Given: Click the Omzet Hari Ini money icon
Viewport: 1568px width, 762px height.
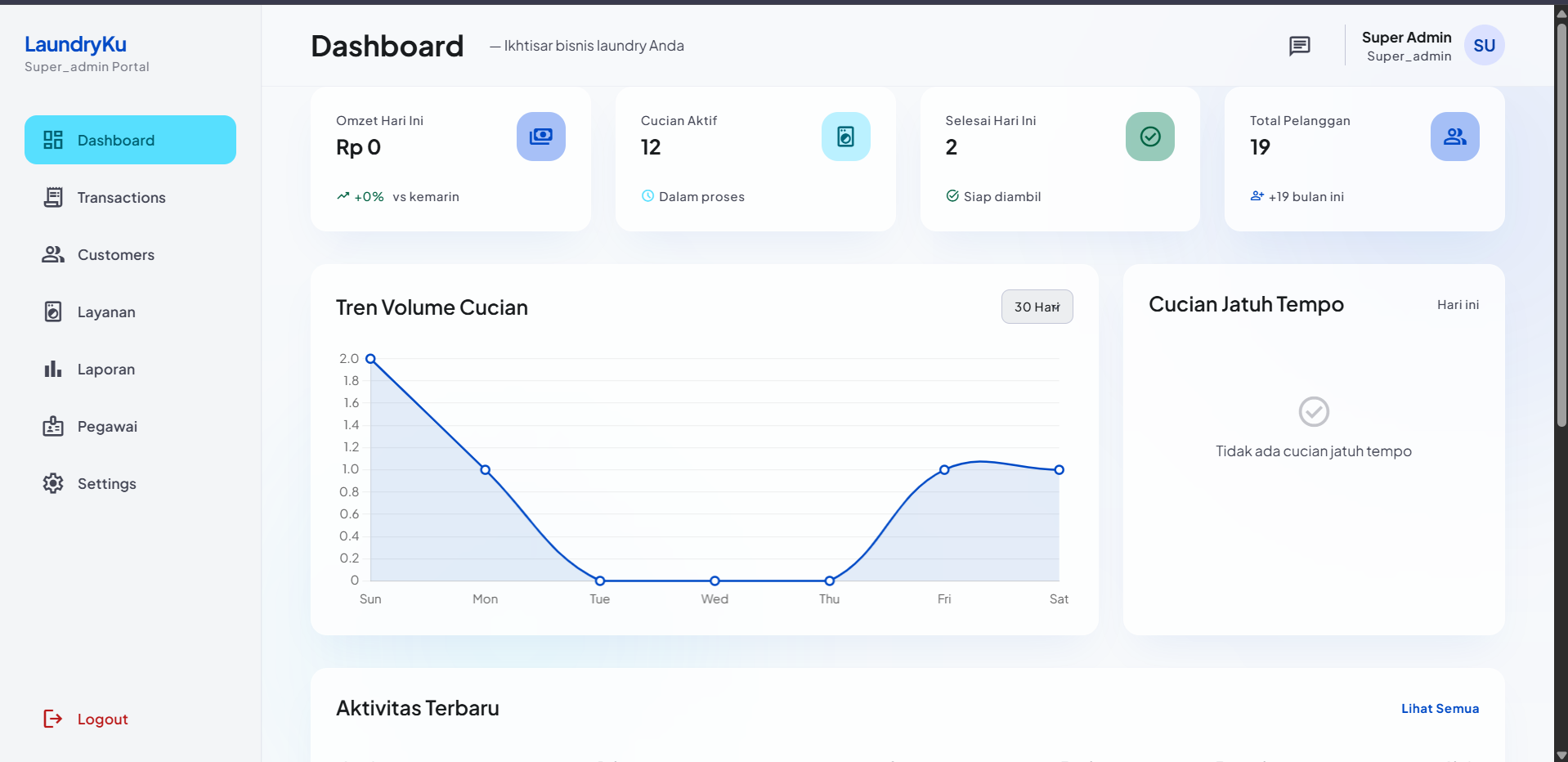Looking at the screenshot, I should click(540, 137).
